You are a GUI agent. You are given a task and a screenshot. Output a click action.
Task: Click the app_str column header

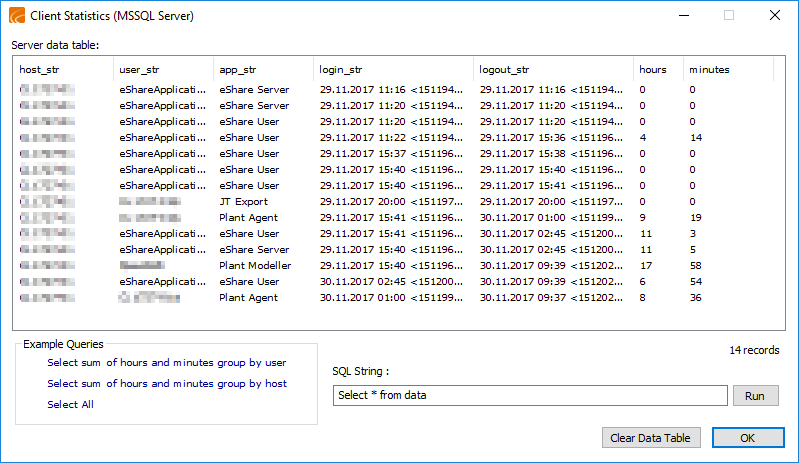point(263,70)
